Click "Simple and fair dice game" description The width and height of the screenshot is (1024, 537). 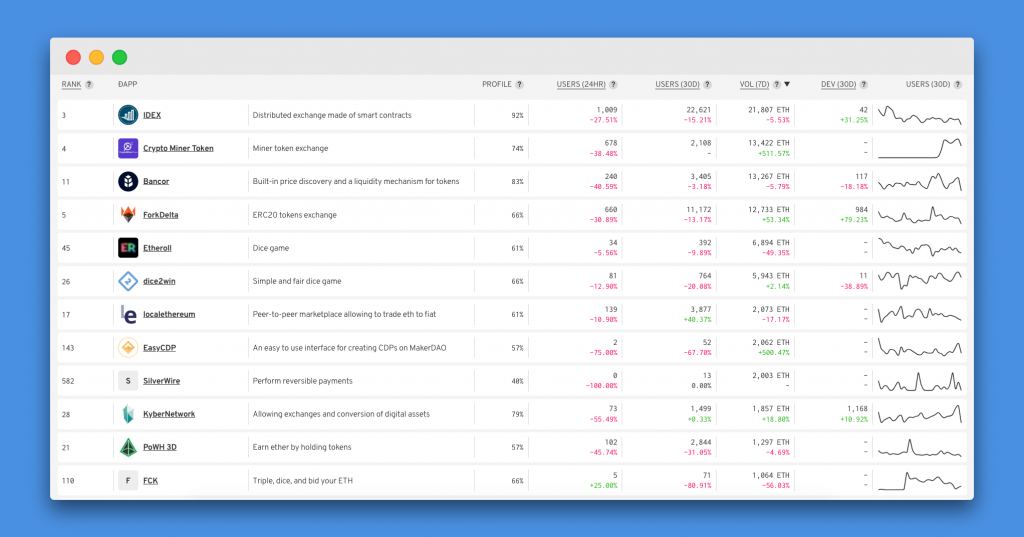[x=297, y=281]
